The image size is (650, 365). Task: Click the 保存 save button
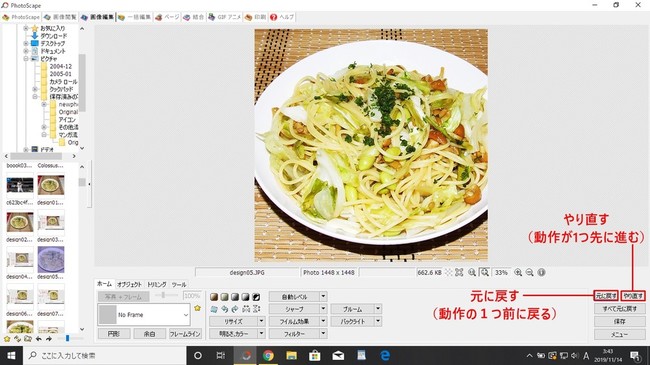tap(620, 321)
